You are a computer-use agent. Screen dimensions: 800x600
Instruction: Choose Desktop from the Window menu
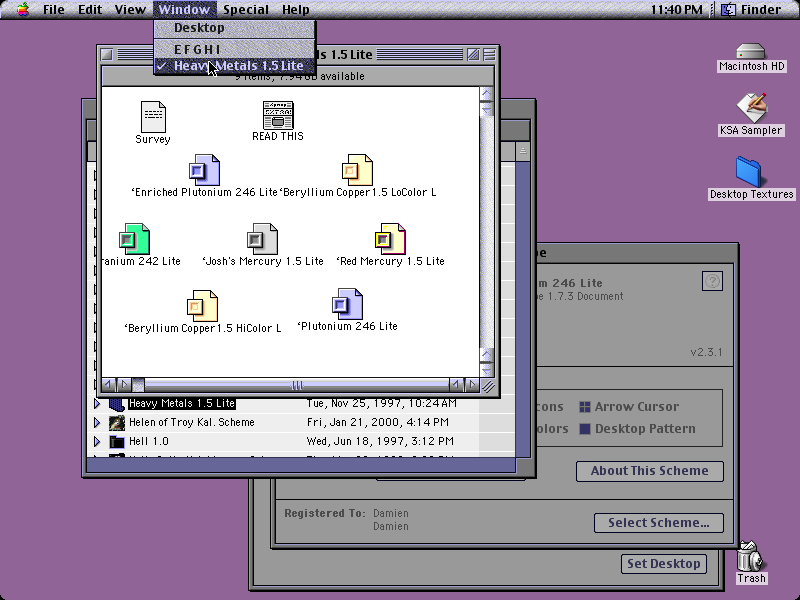[x=235, y=28]
